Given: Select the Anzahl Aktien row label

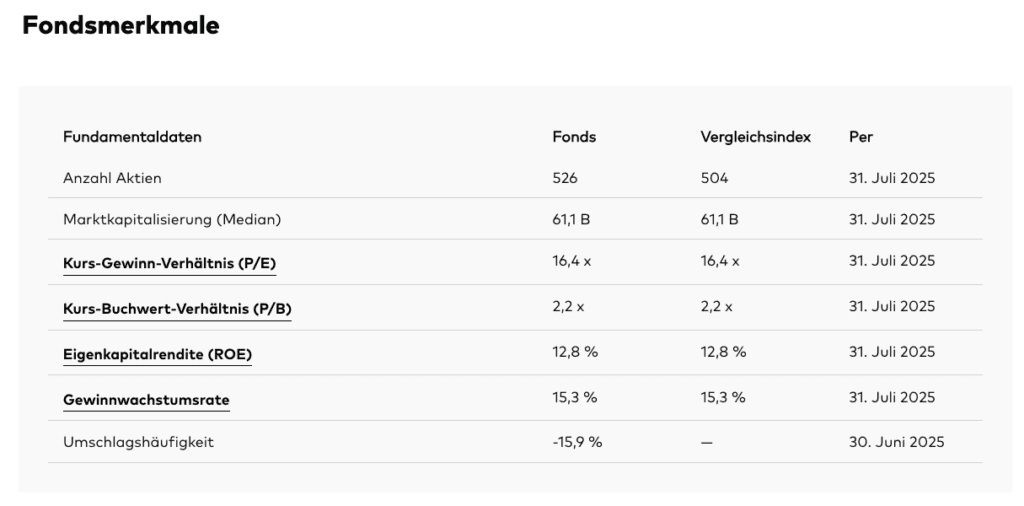Looking at the screenshot, I should tap(112, 178).
